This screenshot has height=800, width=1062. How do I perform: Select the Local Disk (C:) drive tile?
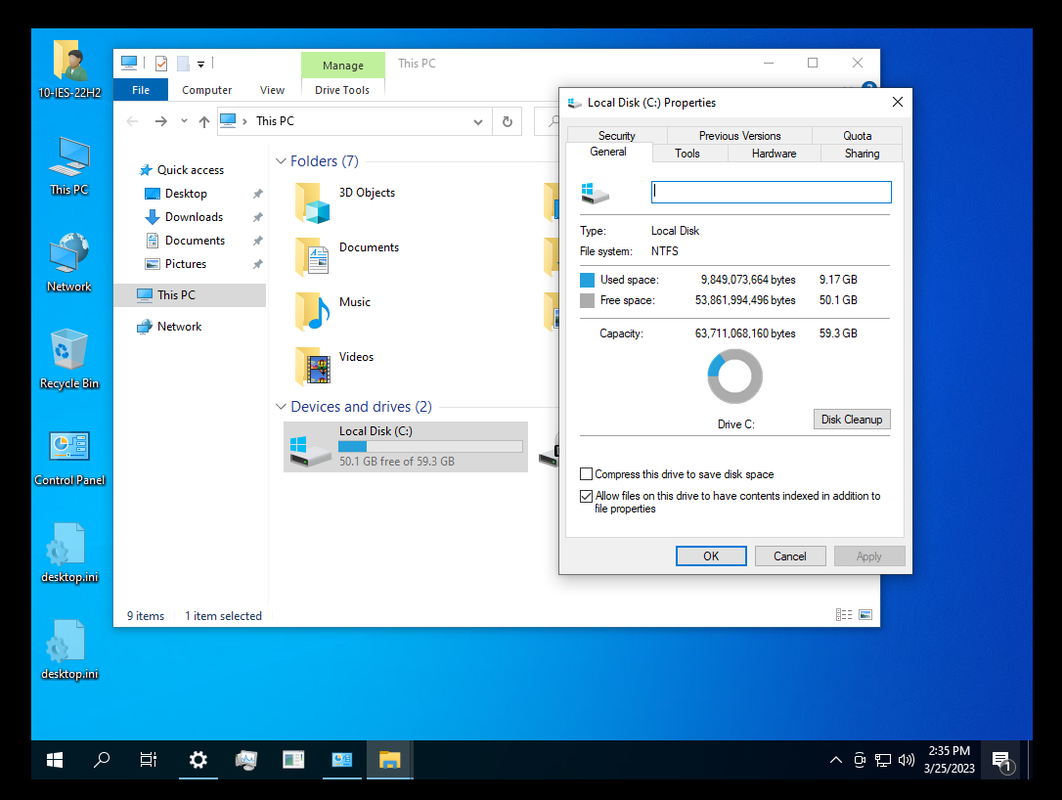point(406,446)
